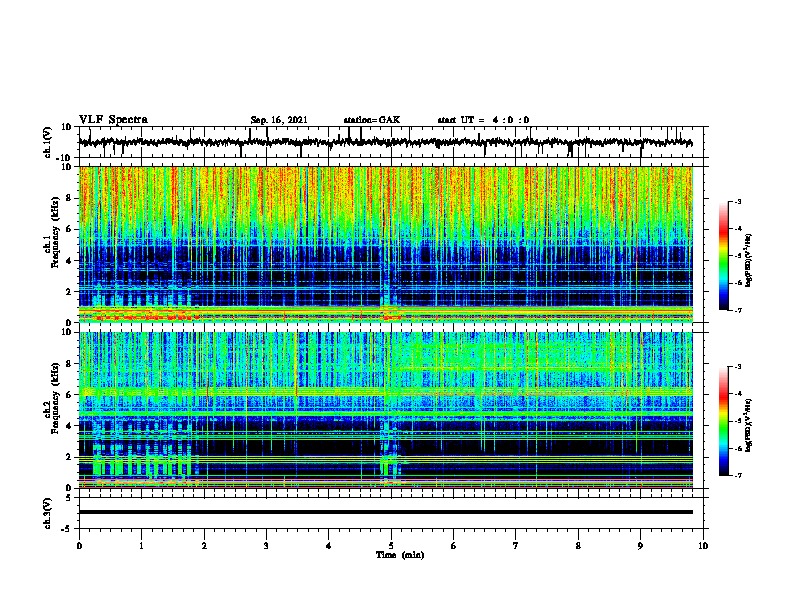This screenshot has height=612, width=792.
Task: Click the 'ch.3(V)' axis label
Action: point(48,513)
